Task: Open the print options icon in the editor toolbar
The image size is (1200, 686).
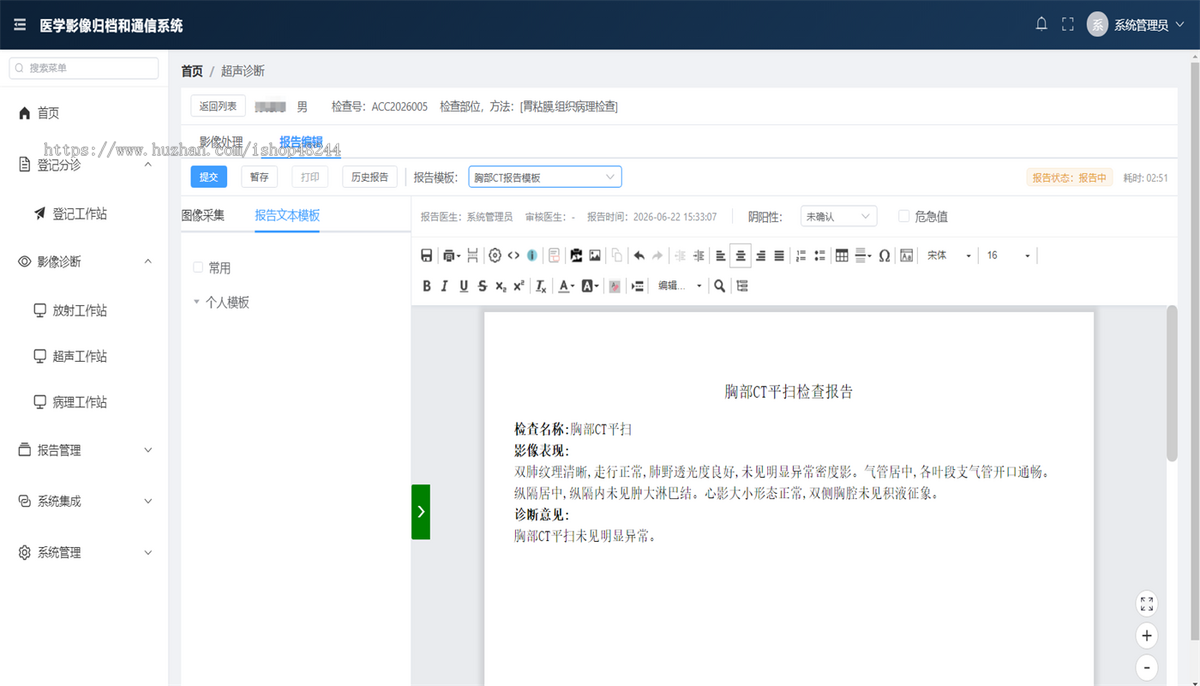Action: coord(451,256)
